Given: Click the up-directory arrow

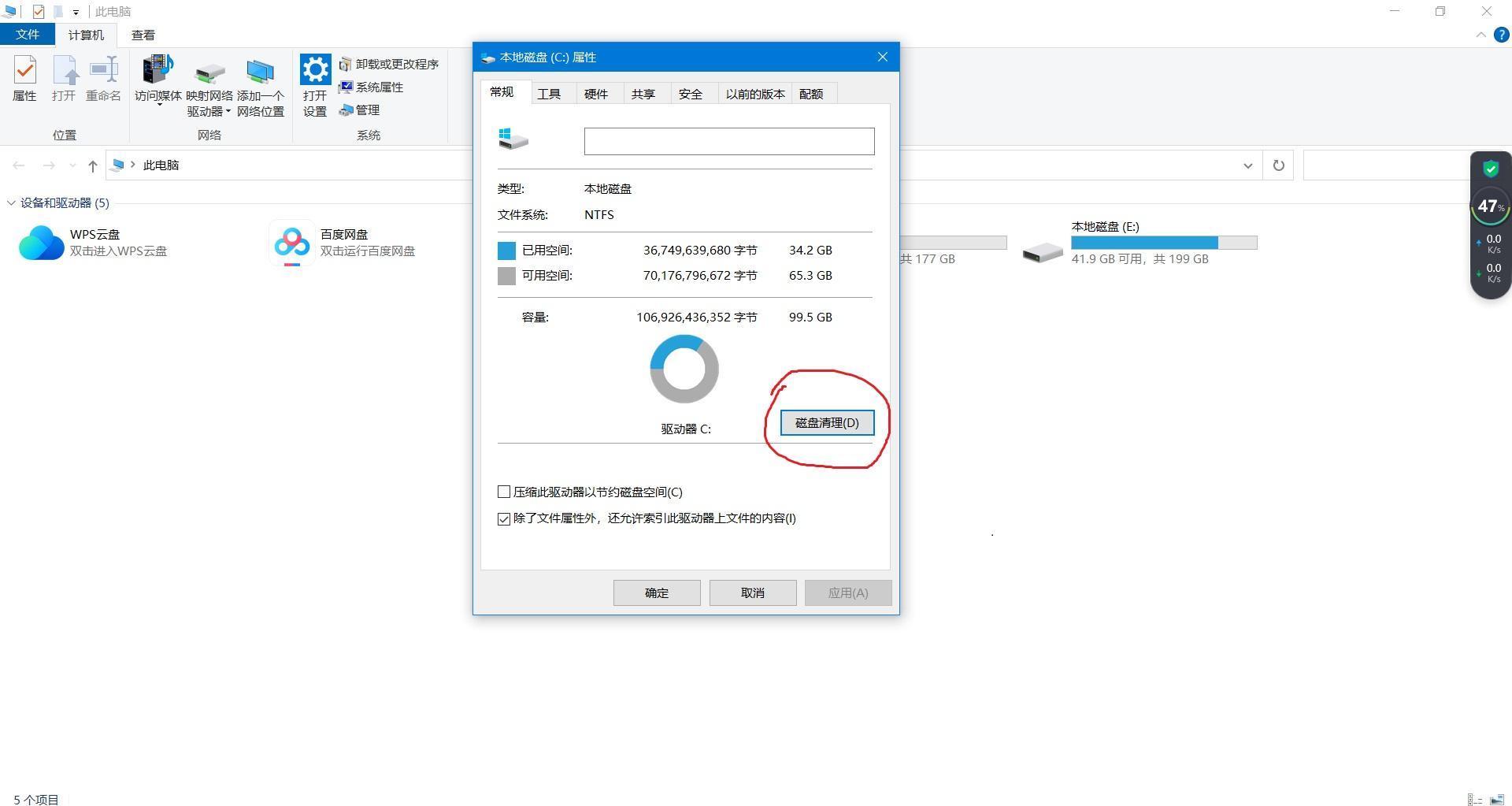Looking at the screenshot, I should point(93,165).
